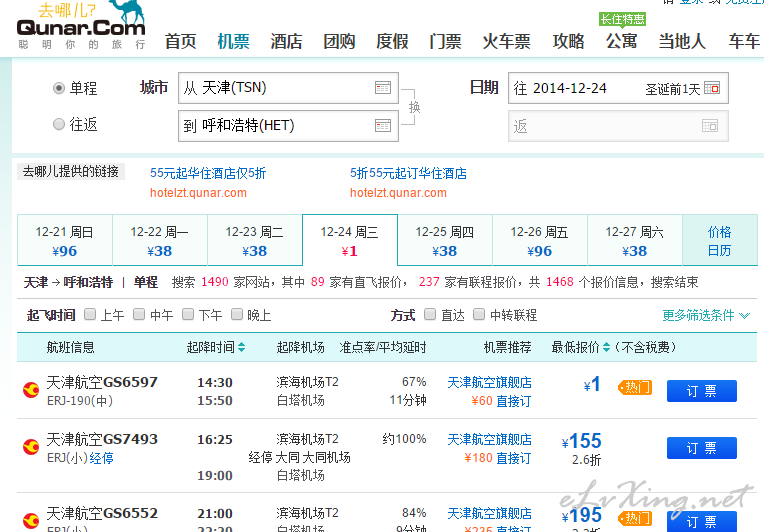The height and width of the screenshot is (532, 764).
Task: Click price ¥155 for GS7493
Action: (582, 441)
